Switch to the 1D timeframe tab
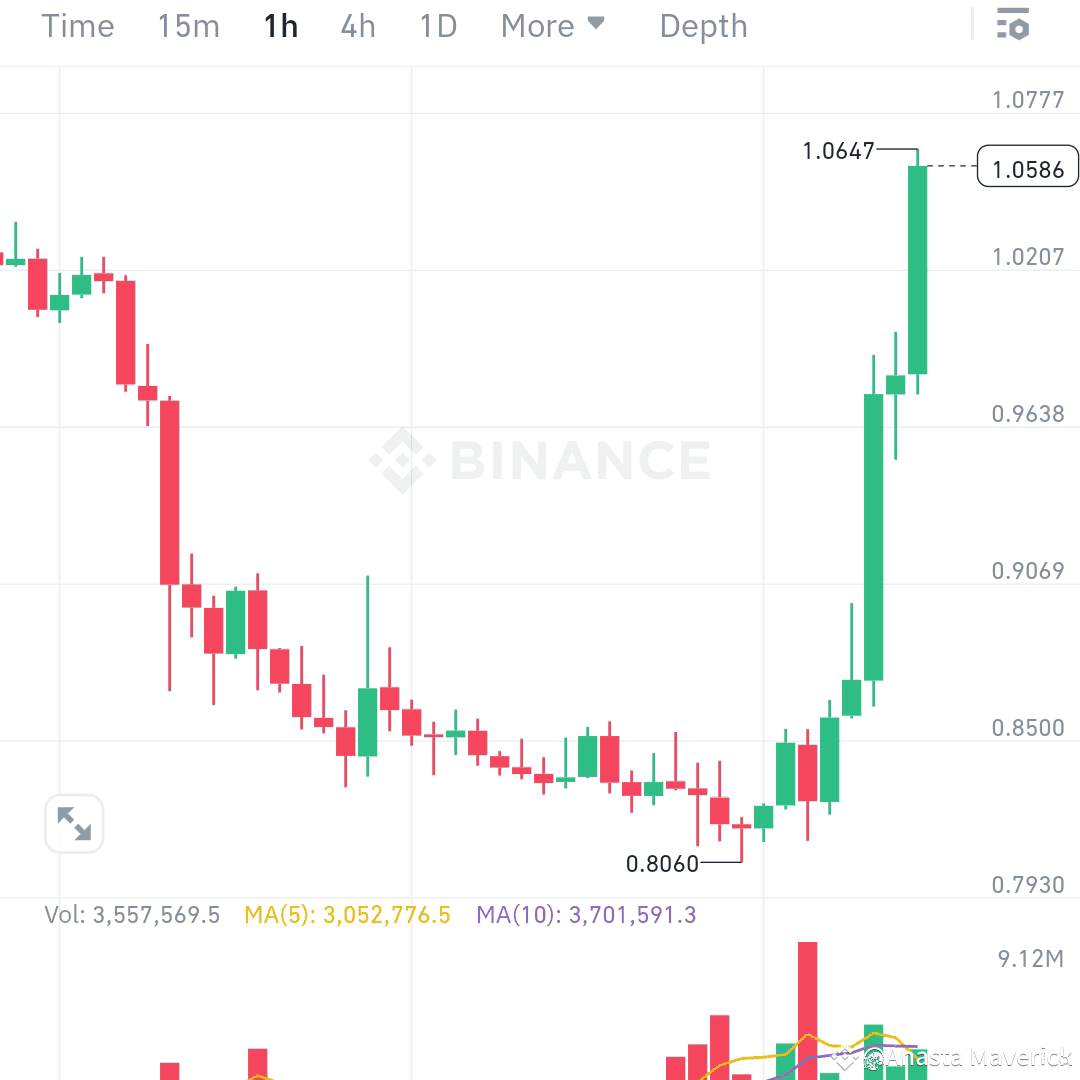The height and width of the screenshot is (1080, 1080). (437, 27)
